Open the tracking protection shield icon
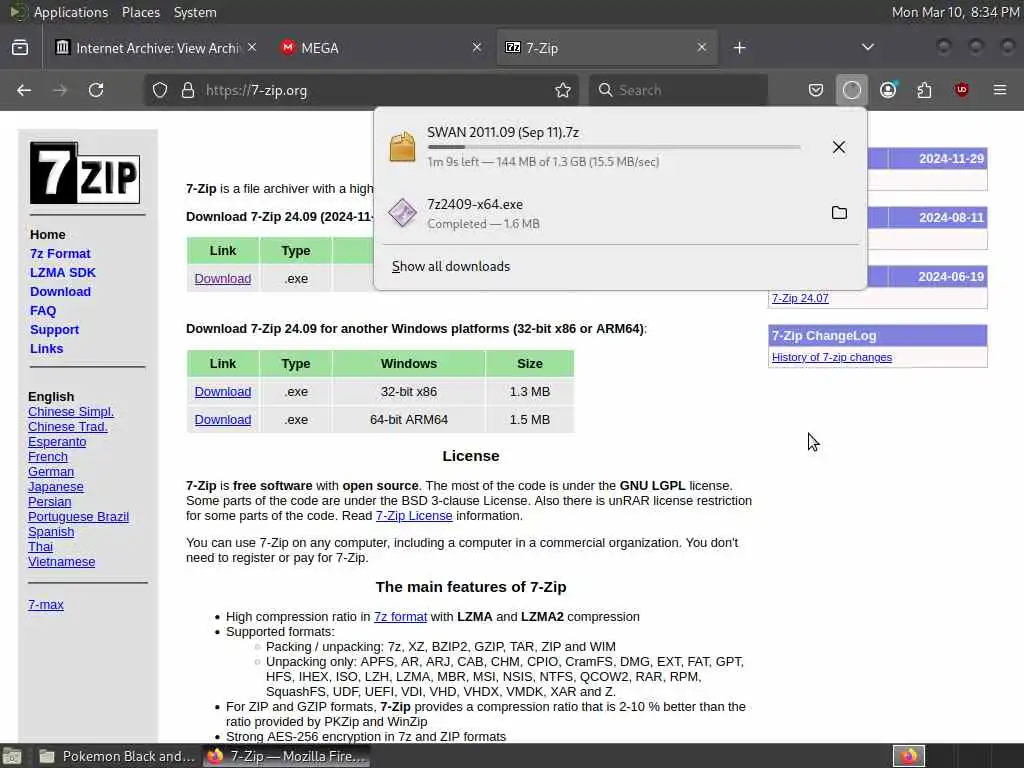 (x=160, y=90)
